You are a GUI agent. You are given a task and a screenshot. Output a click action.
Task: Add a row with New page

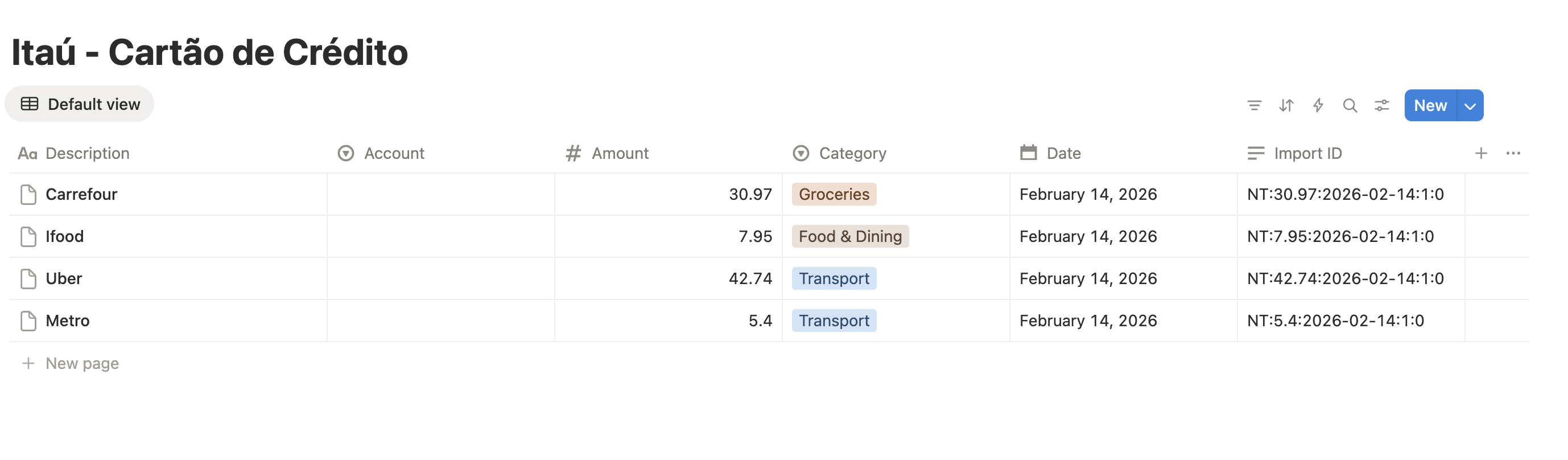click(x=81, y=363)
